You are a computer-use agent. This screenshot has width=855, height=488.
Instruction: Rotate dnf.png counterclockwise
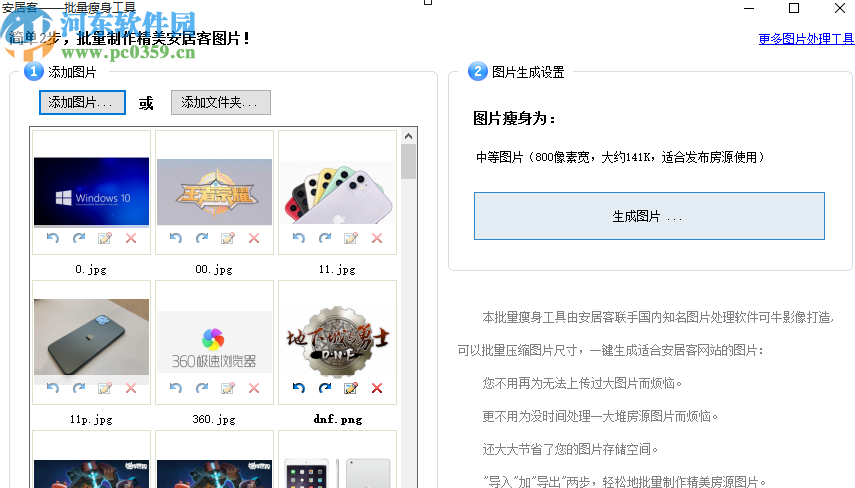click(x=299, y=388)
